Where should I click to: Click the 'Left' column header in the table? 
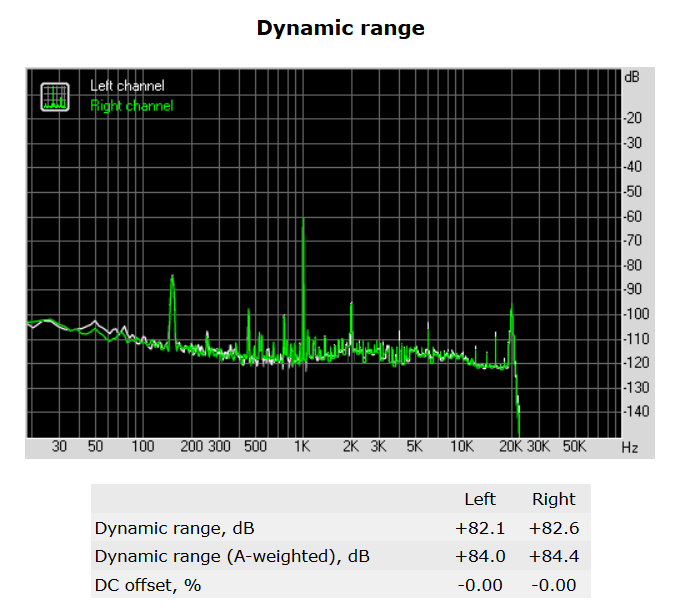coord(480,499)
